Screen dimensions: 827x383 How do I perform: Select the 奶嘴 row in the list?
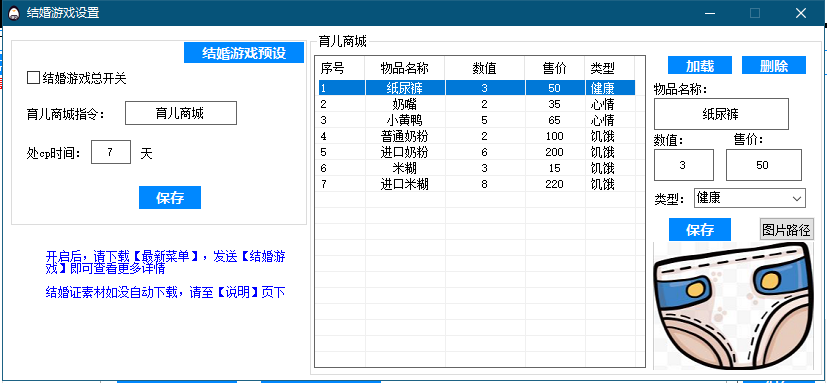coord(476,104)
